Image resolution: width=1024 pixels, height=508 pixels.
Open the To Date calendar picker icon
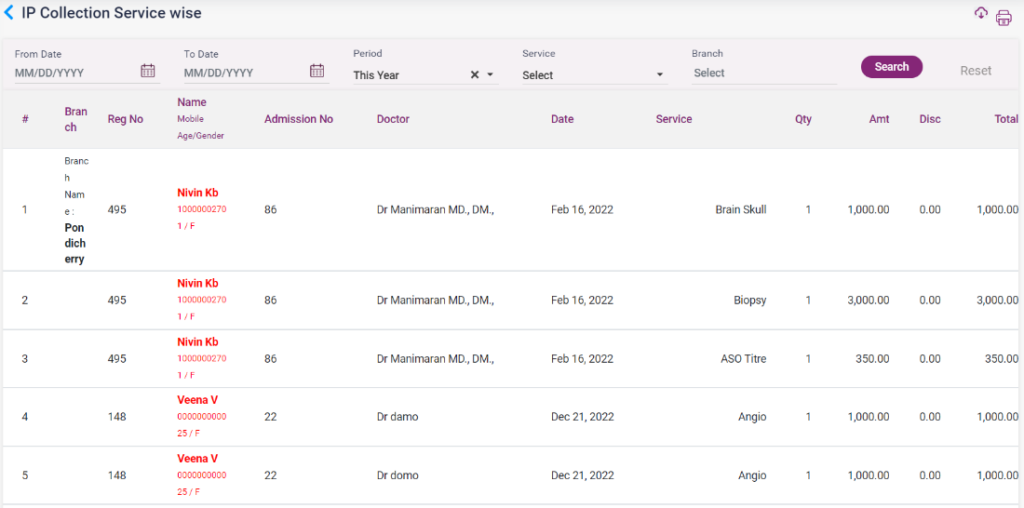click(x=317, y=71)
